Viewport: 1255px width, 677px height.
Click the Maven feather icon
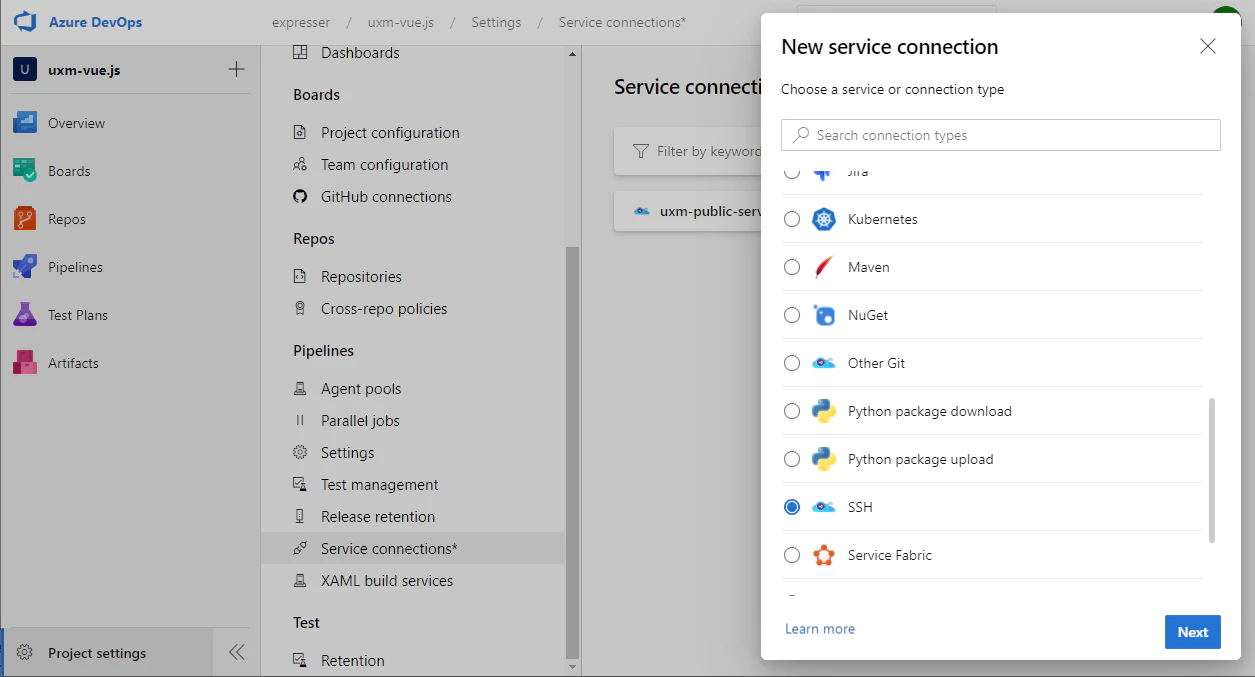(824, 267)
